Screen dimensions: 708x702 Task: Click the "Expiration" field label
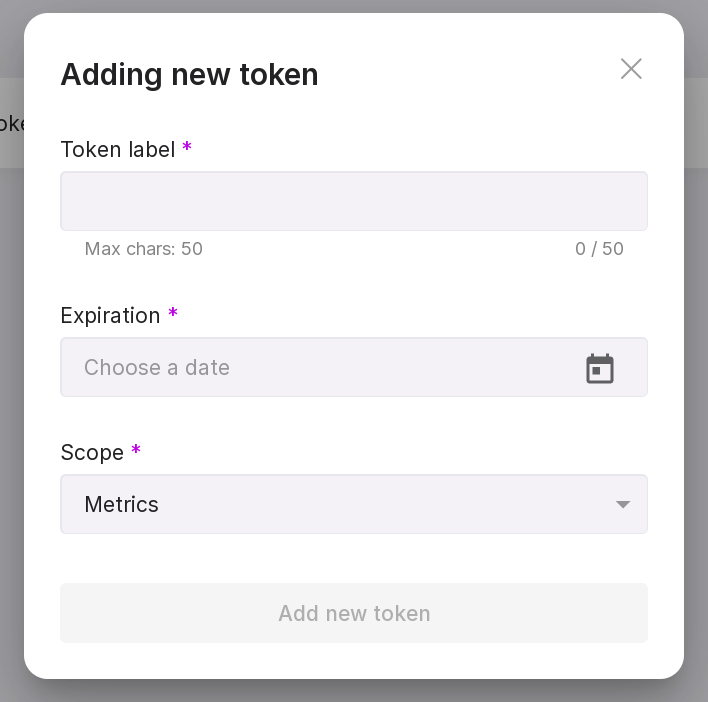[110, 316]
